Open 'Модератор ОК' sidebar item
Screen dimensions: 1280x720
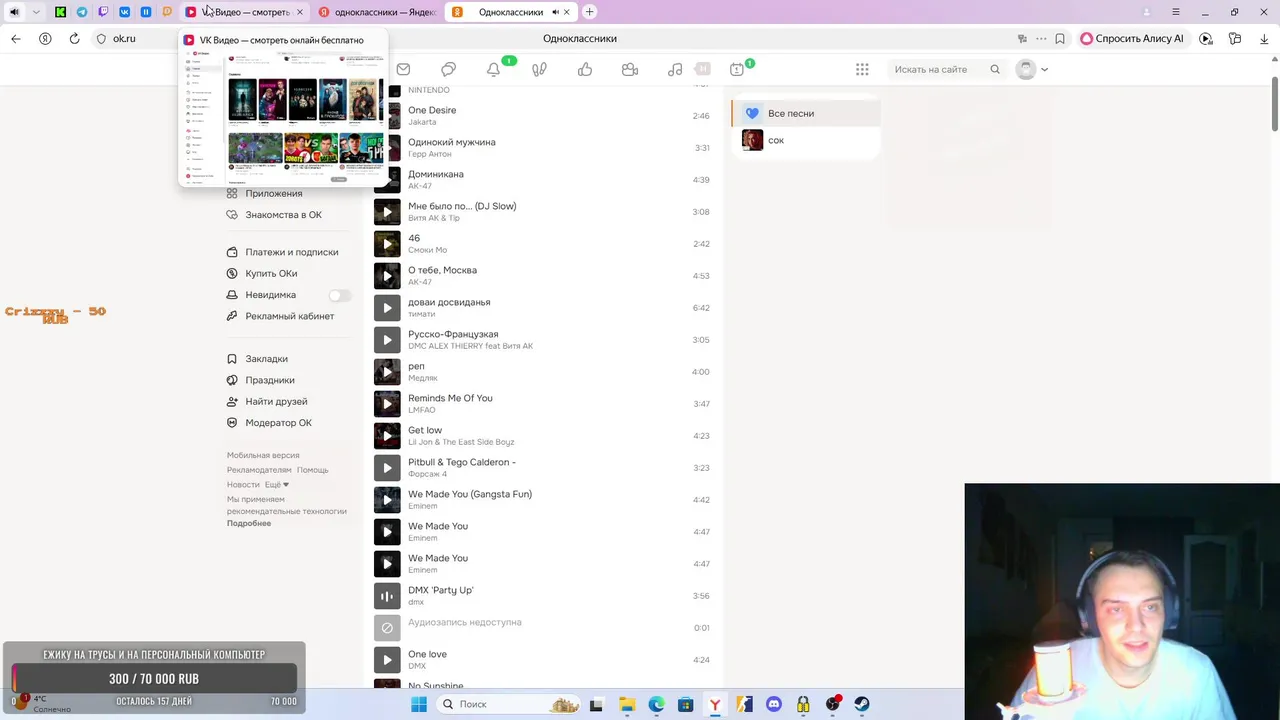[x=278, y=423]
